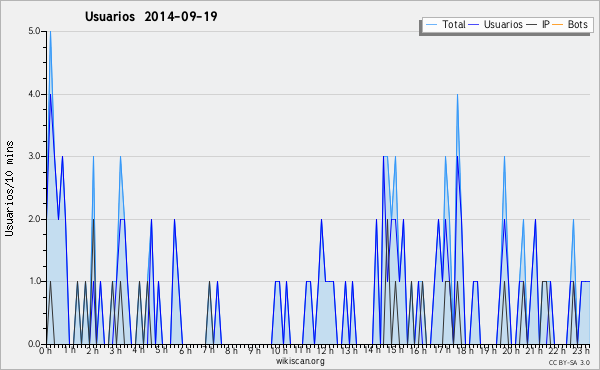Image resolution: width=600 pixels, height=370 pixels.
Task: Click the '15 h' x-axis label
Action: 395,350
